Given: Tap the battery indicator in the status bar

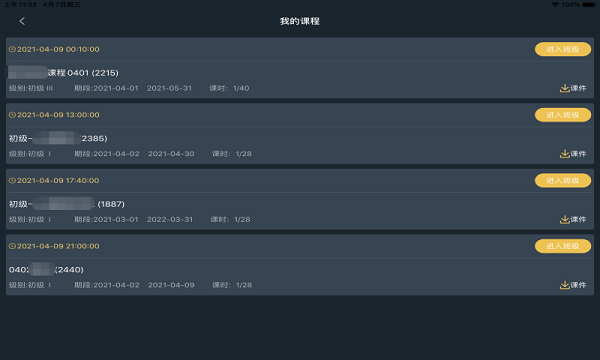Looking at the screenshot, I should click(589, 5).
